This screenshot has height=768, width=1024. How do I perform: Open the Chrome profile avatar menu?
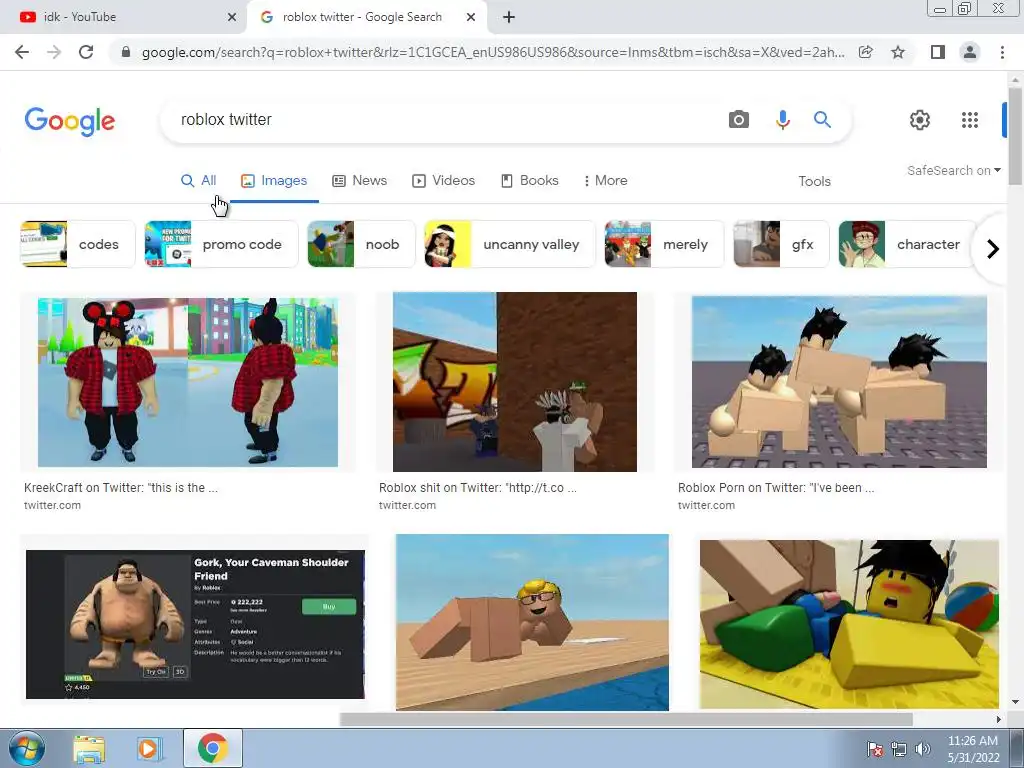[970, 52]
